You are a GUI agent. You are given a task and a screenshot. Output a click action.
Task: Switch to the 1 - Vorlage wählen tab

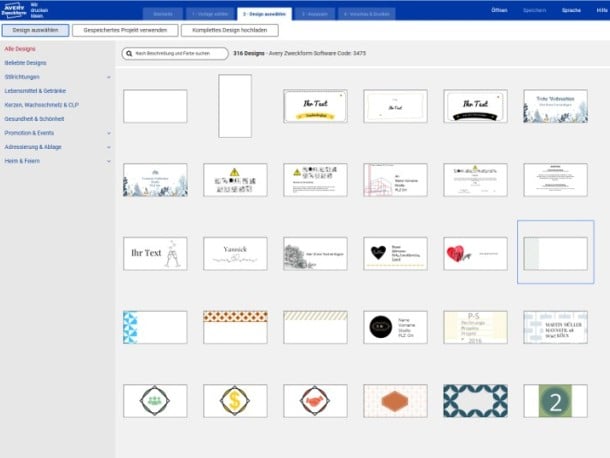click(210, 14)
